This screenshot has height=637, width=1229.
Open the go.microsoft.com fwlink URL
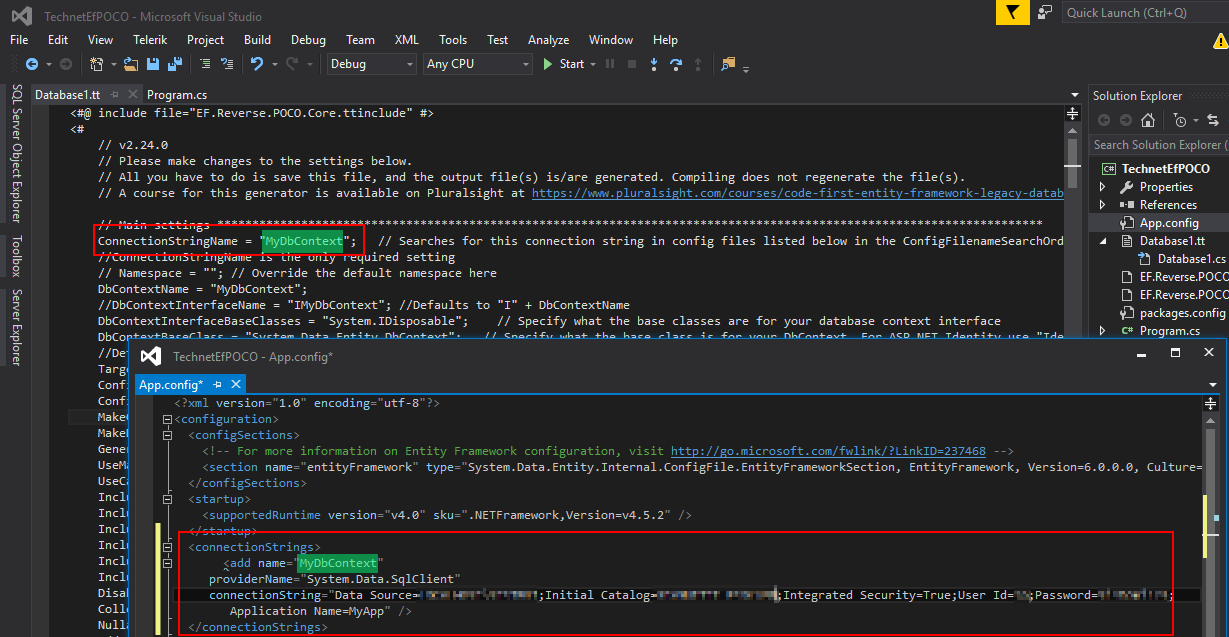(828, 451)
